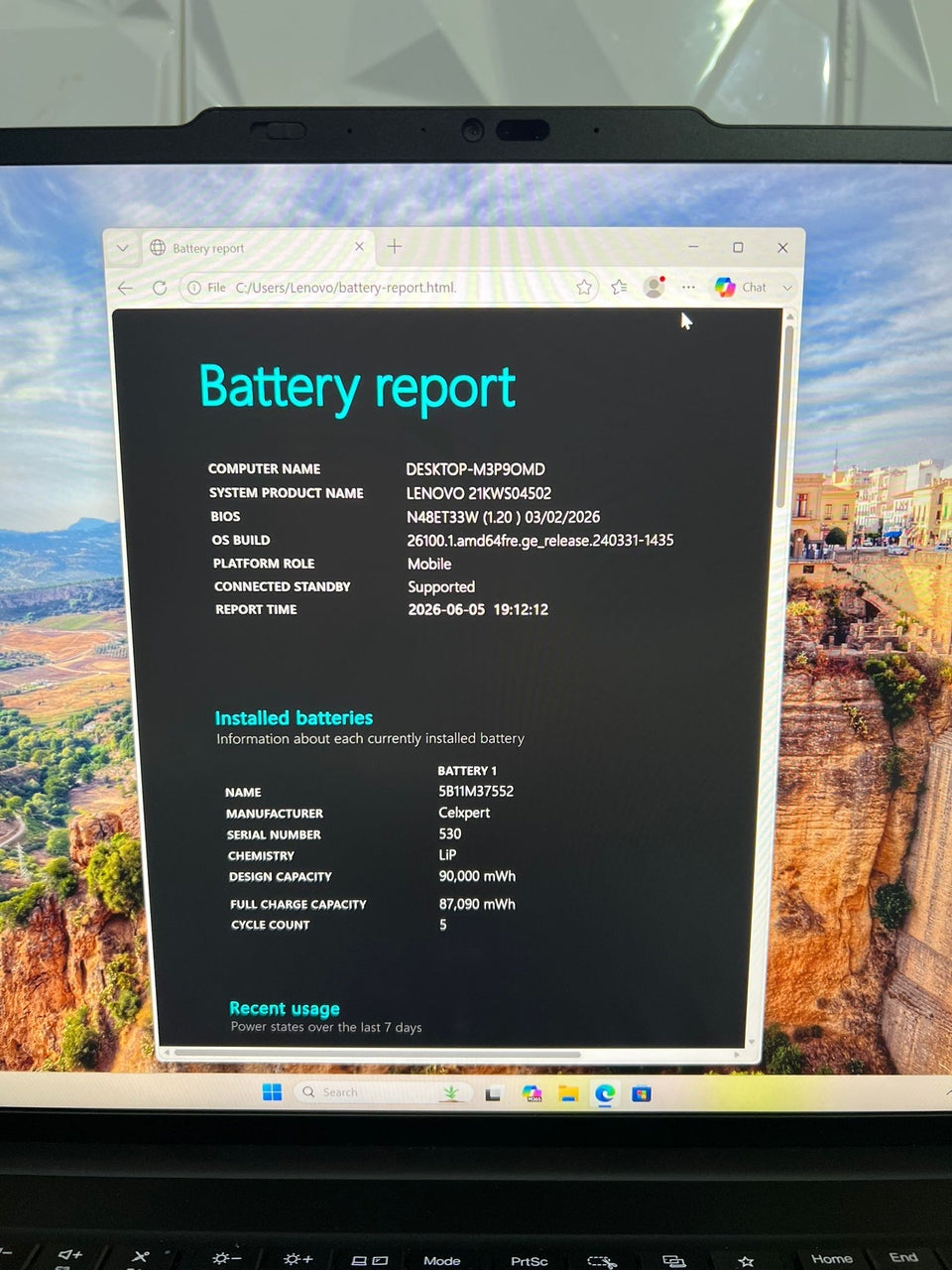The width and height of the screenshot is (952, 1270).
Task: Open the Microsoft Store from the taskbar
Action: (x=642, y=1093)
